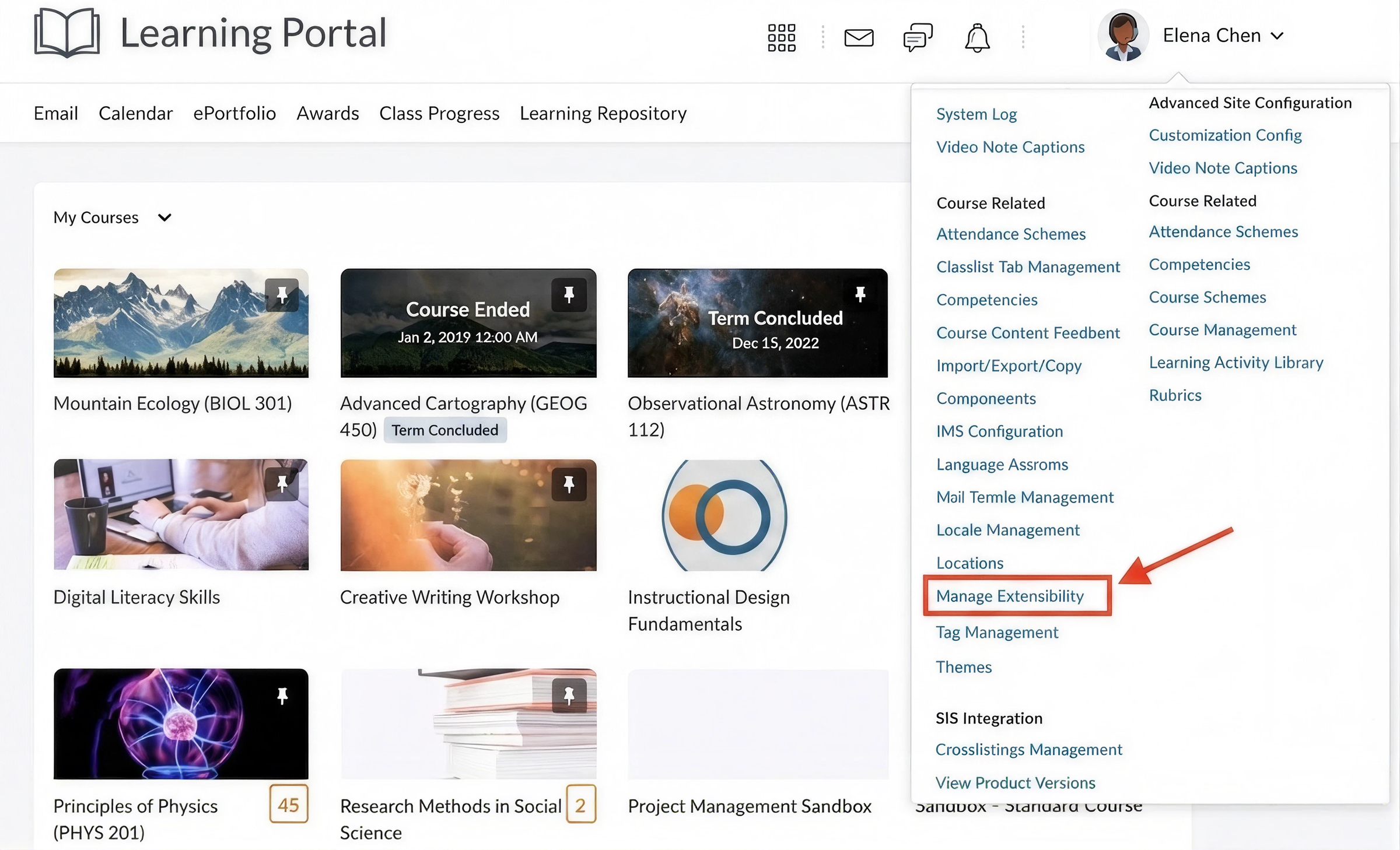This screenshot has height=850, width=1400.
Task: Unpin the Digital Literacy Skills course
Action: (x=282, y=484)
